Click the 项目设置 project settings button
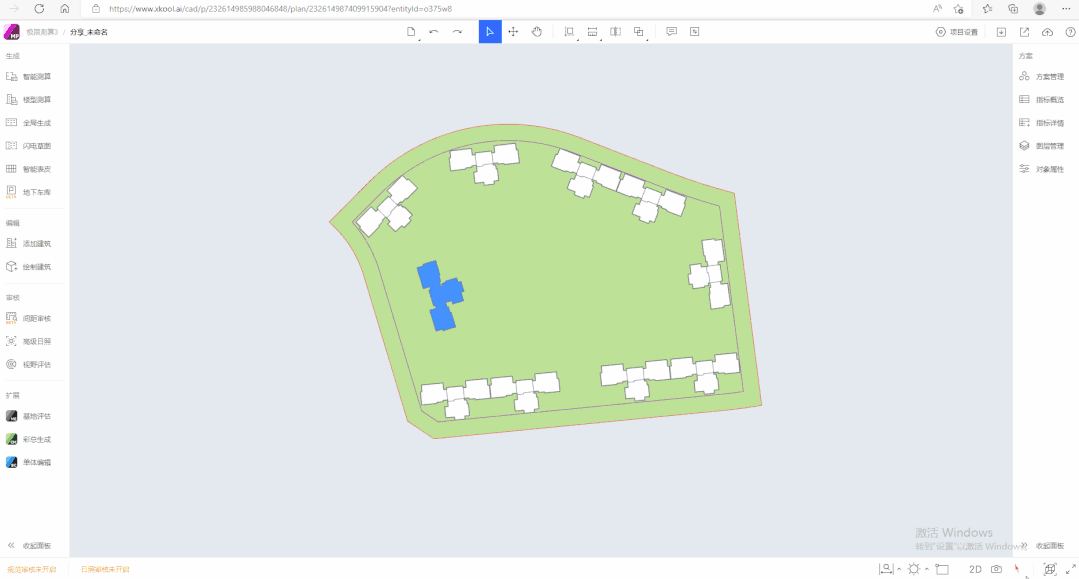Screen dimensions: 1079x579 (x=957, y=32)
